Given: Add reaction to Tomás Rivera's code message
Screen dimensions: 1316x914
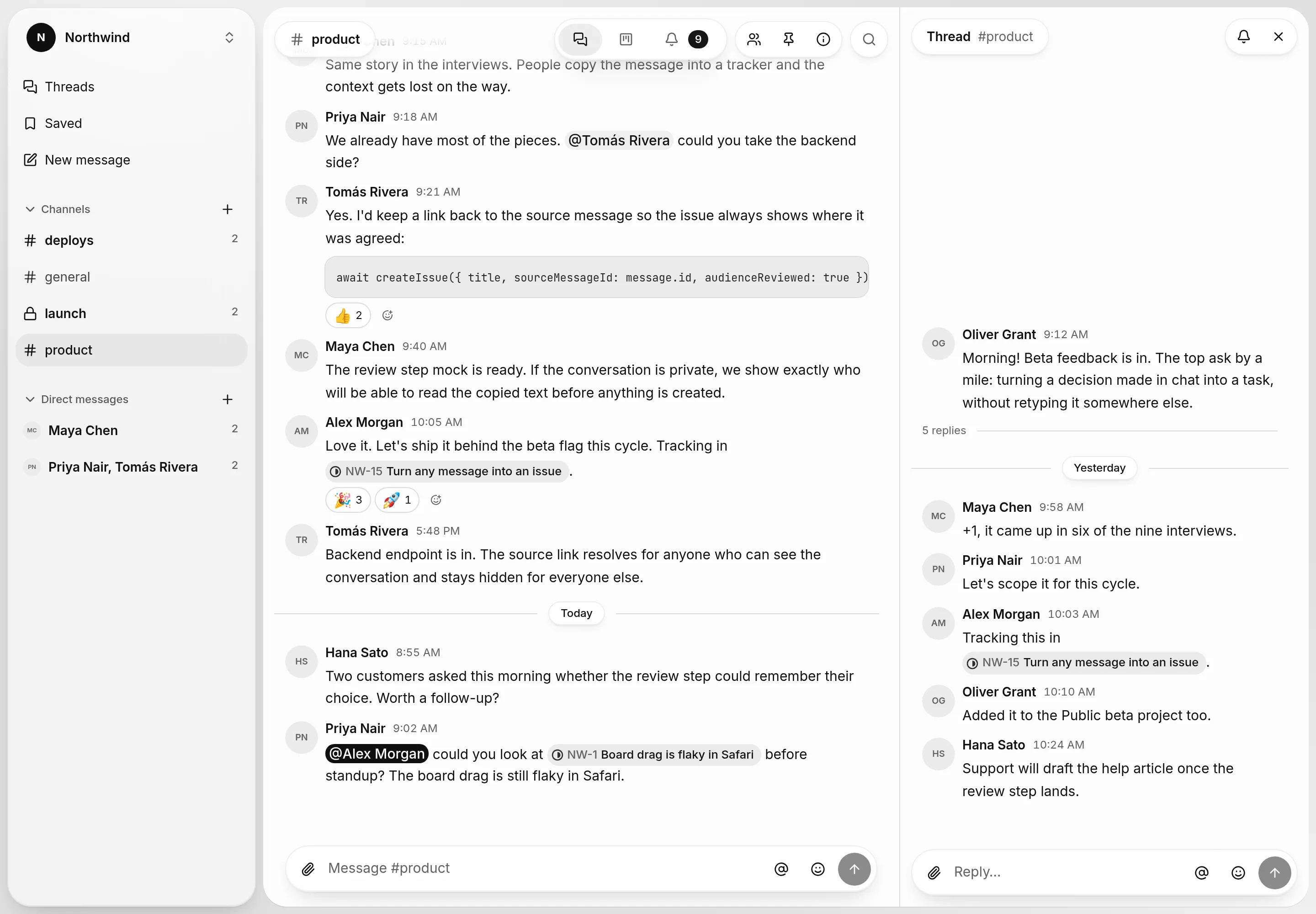Looking at the screenshot, I should coord(387,315).
